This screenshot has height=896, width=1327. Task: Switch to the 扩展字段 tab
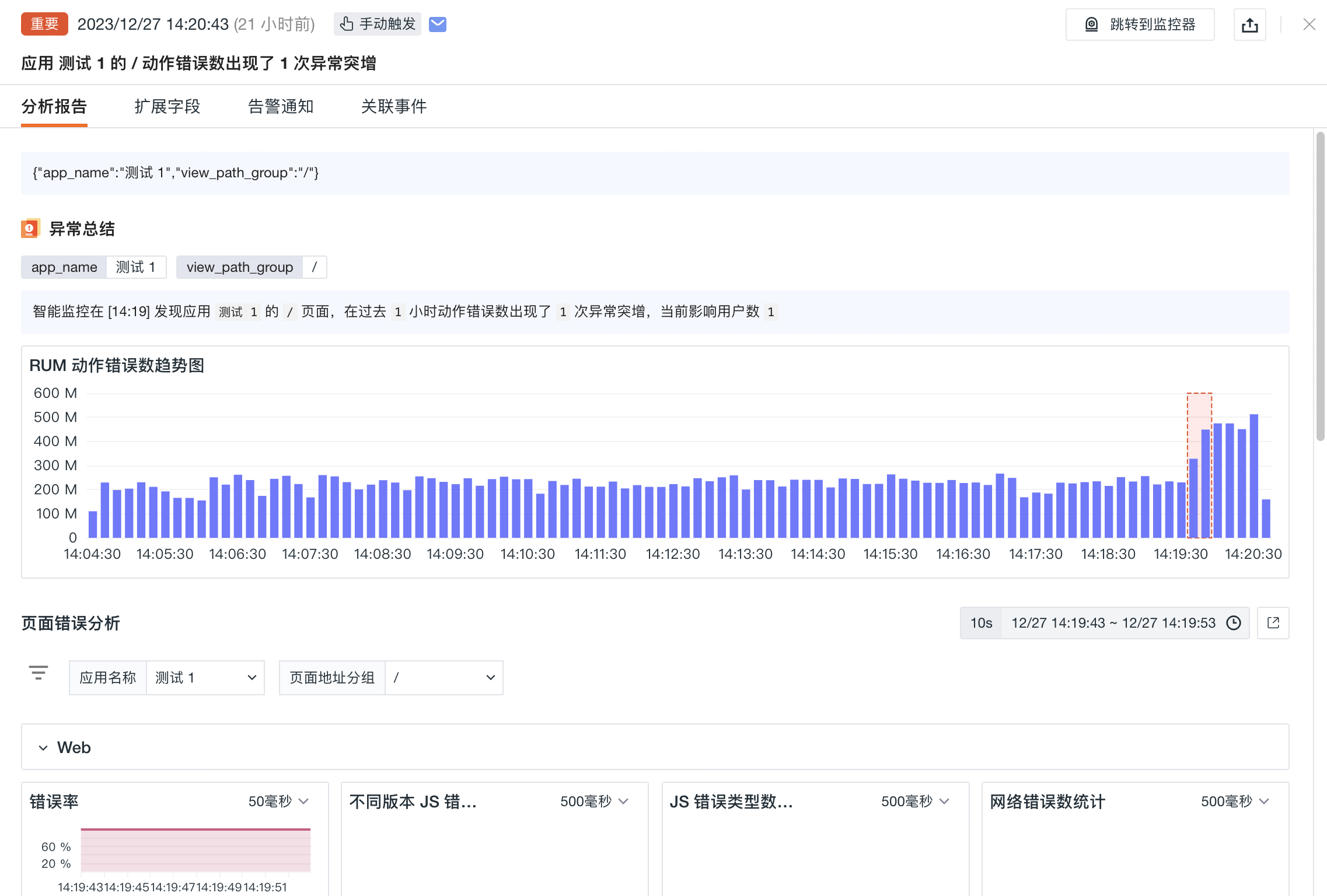167,107
